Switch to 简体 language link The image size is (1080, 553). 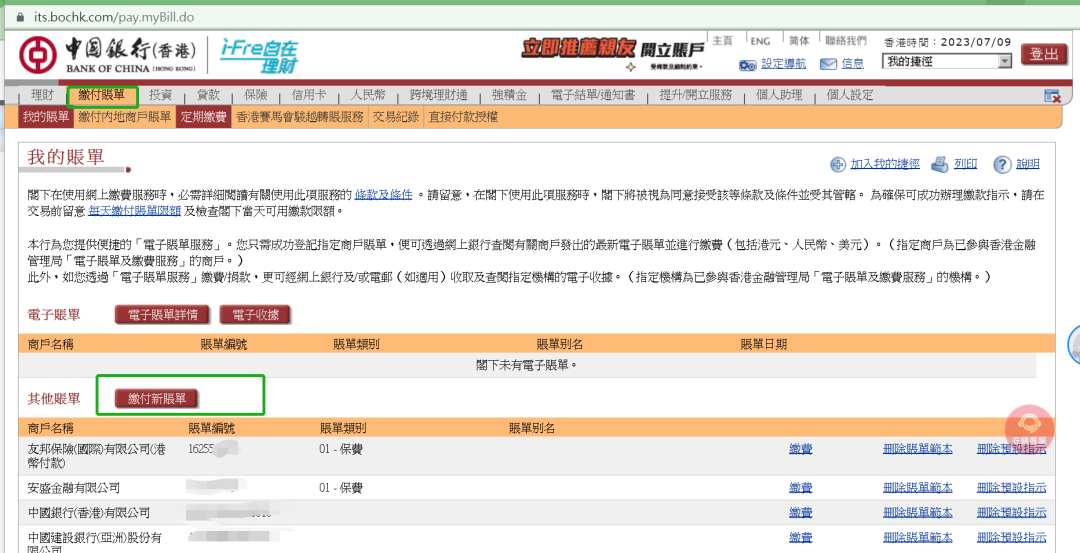coord(799,41)
